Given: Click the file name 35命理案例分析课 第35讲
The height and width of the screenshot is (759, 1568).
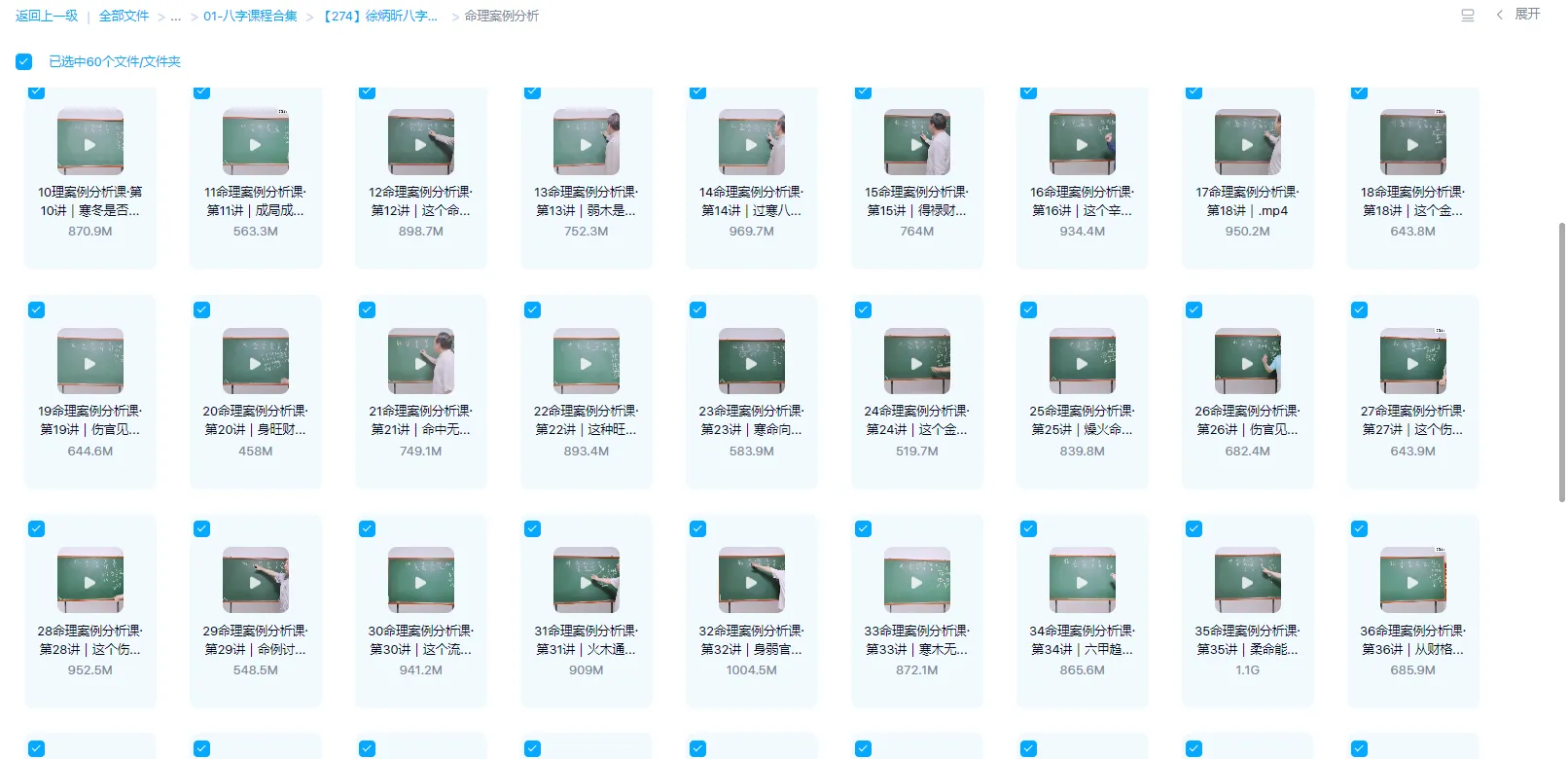Looking at the screenshot, I should pyautogui.click(x=1247, y=640).
